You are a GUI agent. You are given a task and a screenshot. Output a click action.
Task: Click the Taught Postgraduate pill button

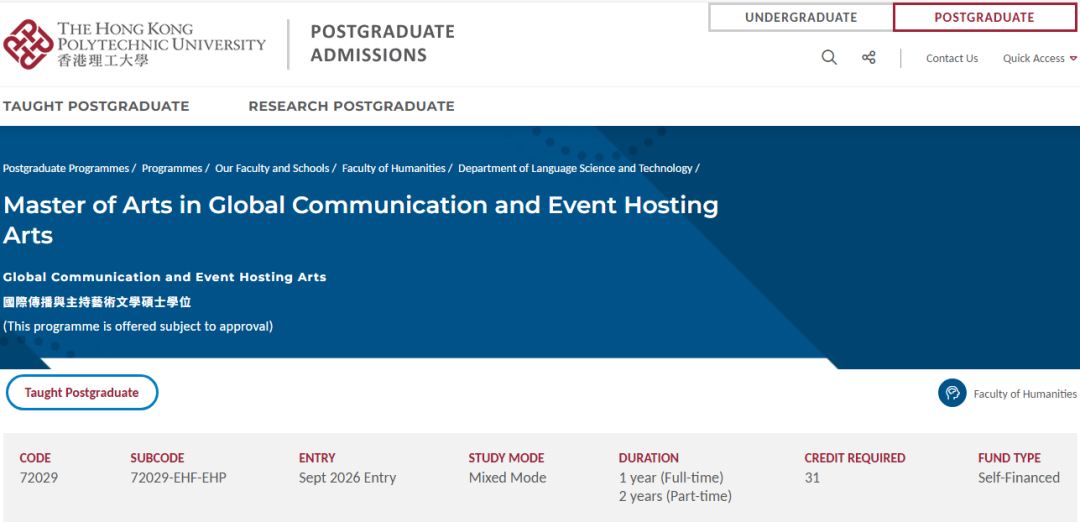click(x=82, y=393)
